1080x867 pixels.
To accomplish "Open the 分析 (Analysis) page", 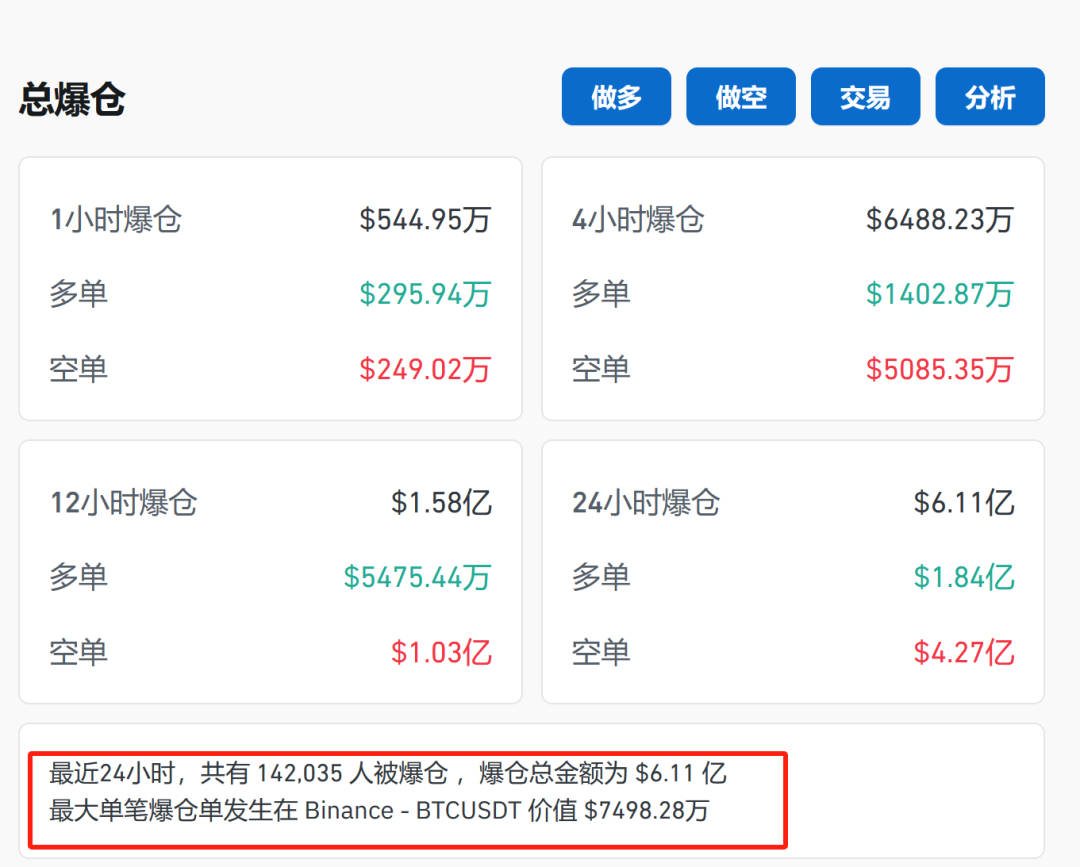I will pos(989,96).
